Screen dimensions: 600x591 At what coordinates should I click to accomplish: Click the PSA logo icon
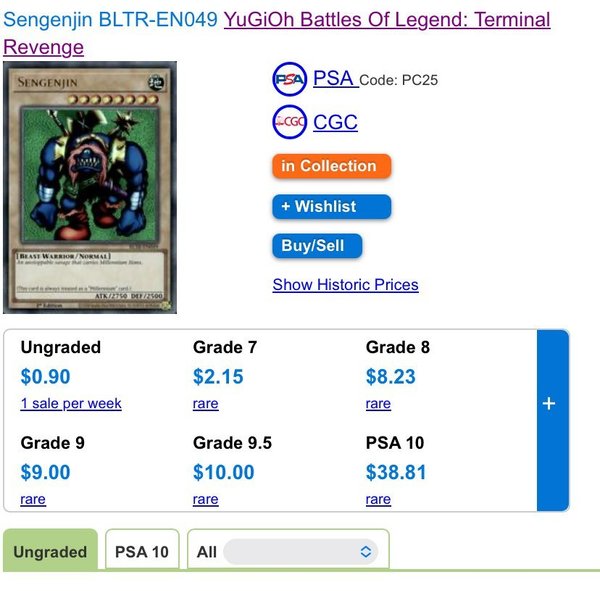coord(289,79)
